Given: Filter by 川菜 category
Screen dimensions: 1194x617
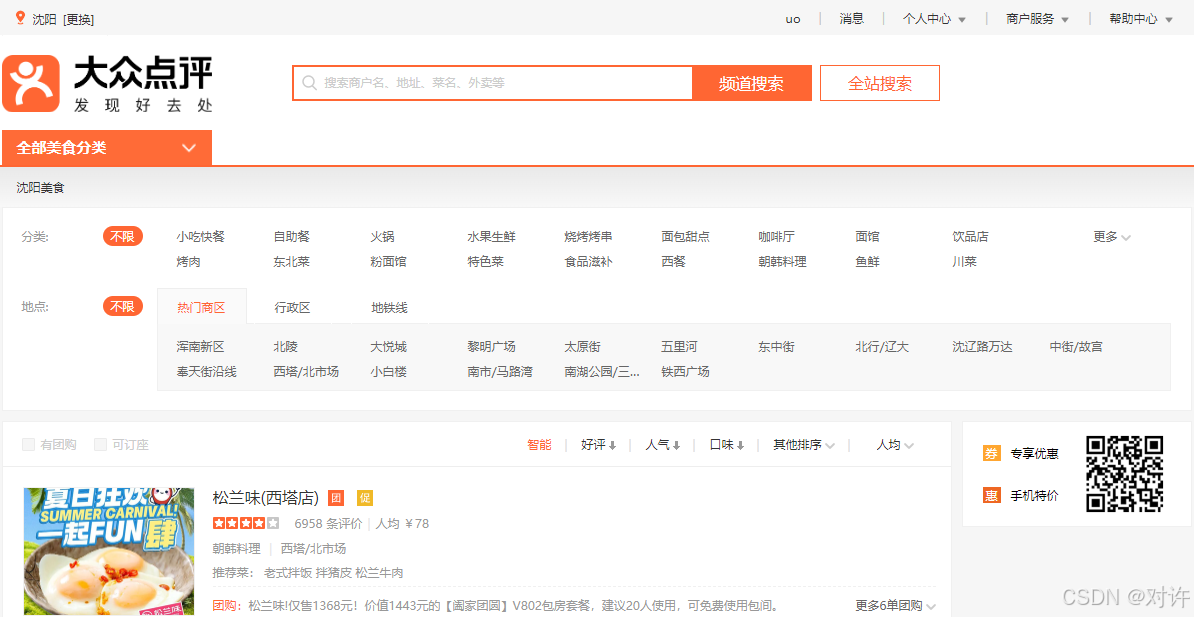Looking at the screenshot, I should coord(964,261).
